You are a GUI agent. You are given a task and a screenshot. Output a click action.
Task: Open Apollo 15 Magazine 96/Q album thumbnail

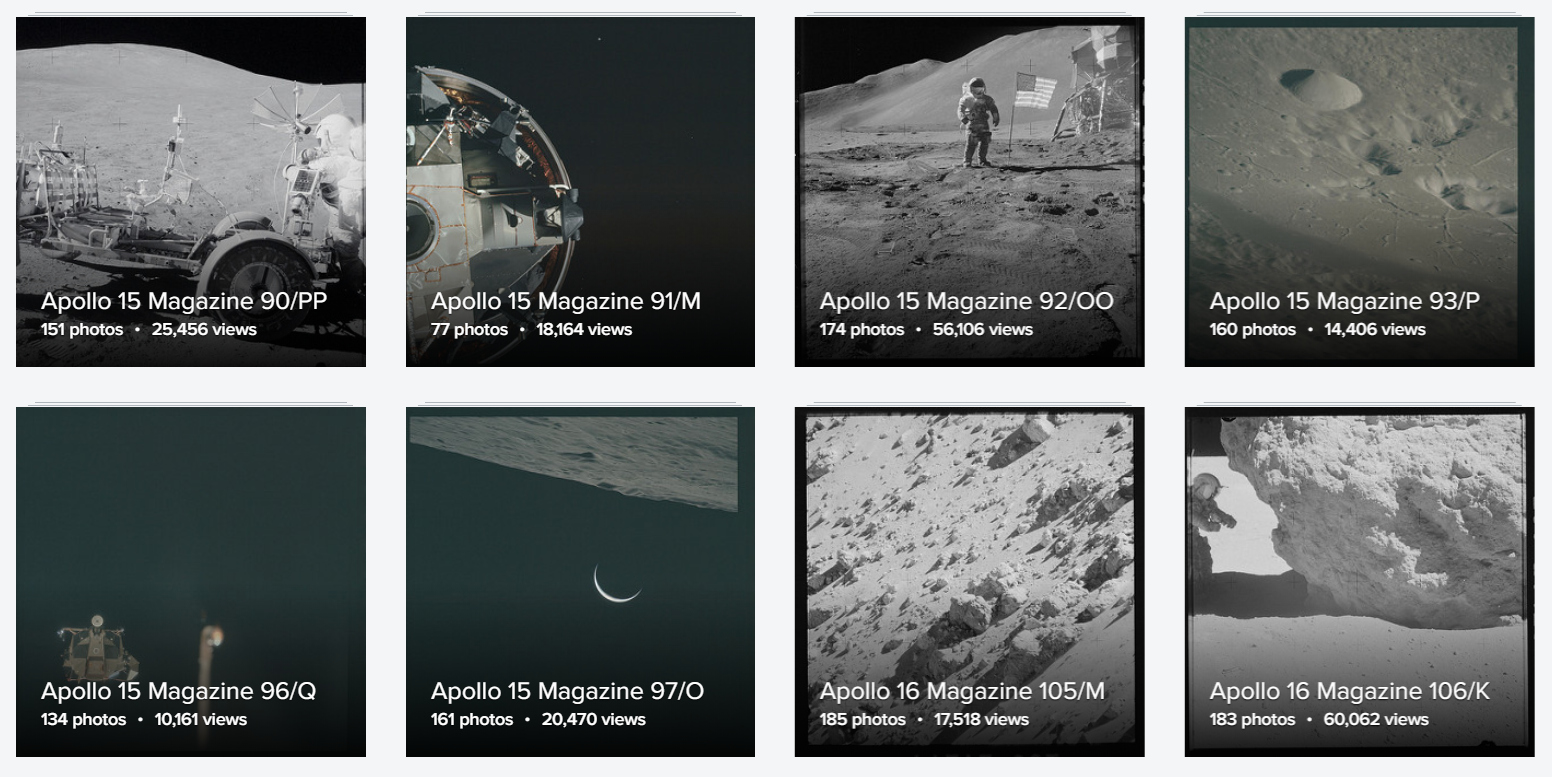click(191, 582)
